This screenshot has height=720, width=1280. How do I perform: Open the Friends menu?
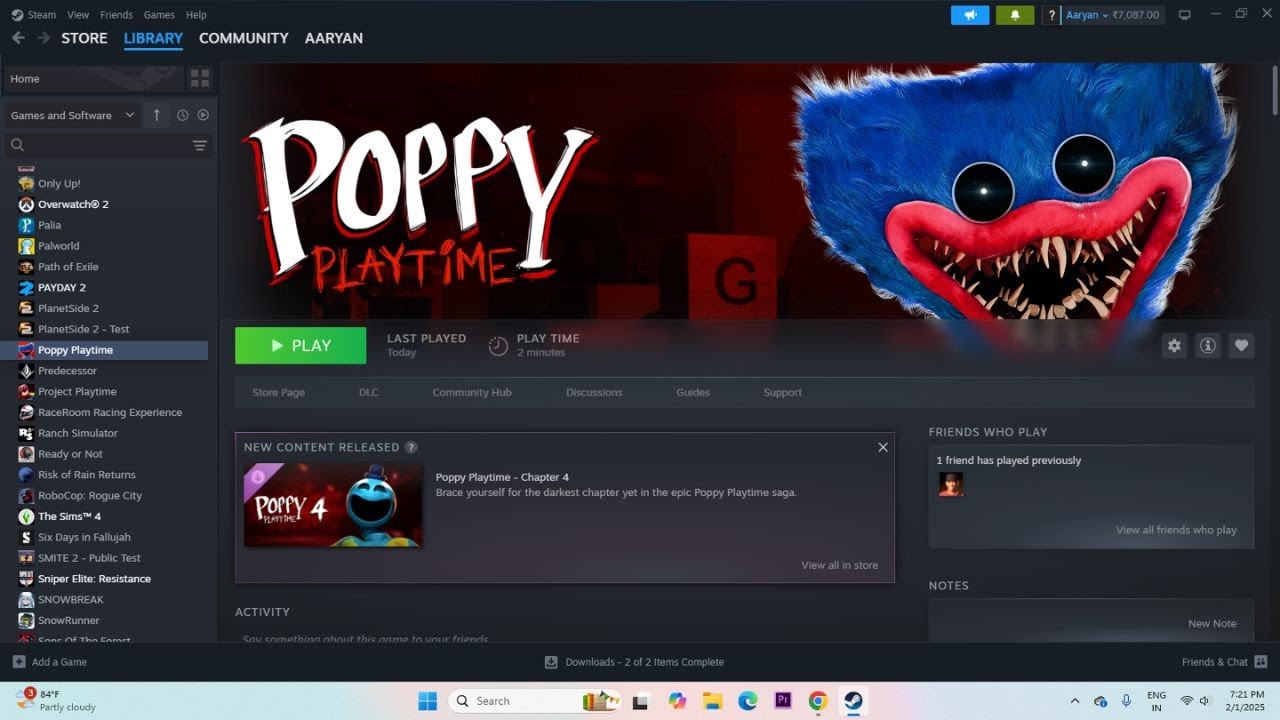pyautogui.click(x=116, y=15)
